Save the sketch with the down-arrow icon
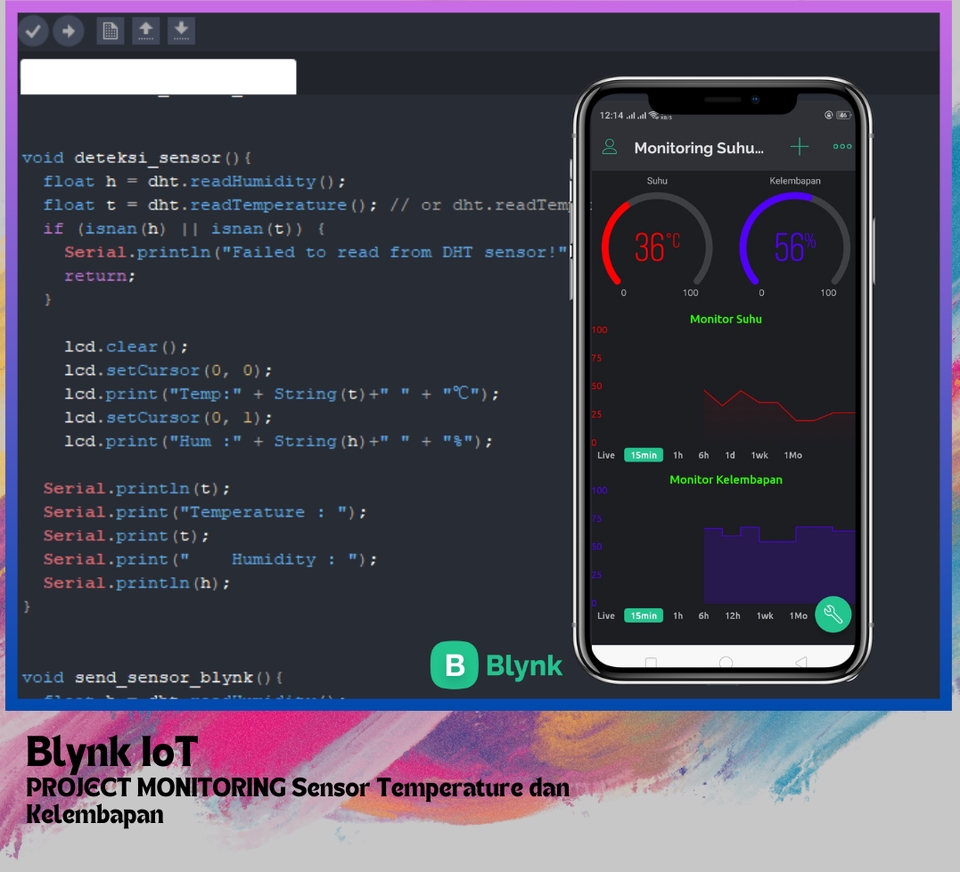This screenshot has width=960, height=872. click(181, 31)
